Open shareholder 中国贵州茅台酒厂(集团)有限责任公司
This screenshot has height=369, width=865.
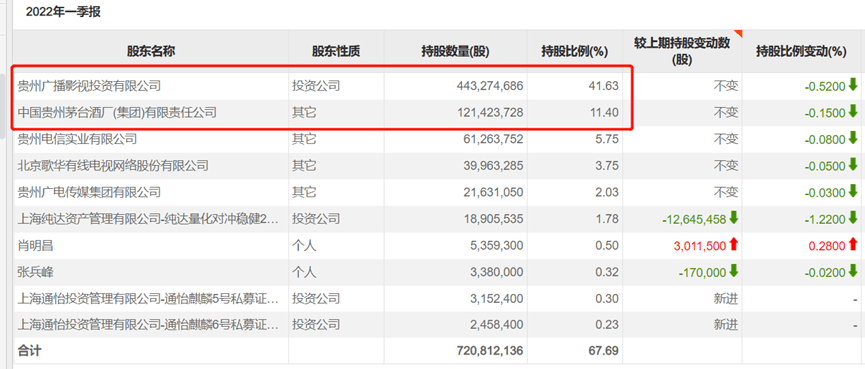click(117, 113)
